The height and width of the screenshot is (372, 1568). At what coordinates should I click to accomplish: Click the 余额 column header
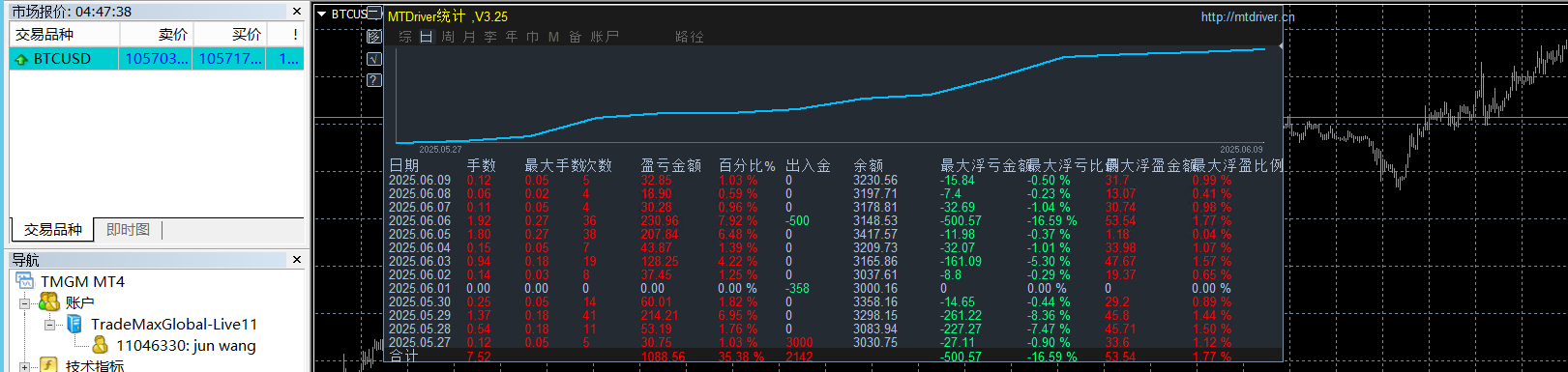[x=869, y=165]
